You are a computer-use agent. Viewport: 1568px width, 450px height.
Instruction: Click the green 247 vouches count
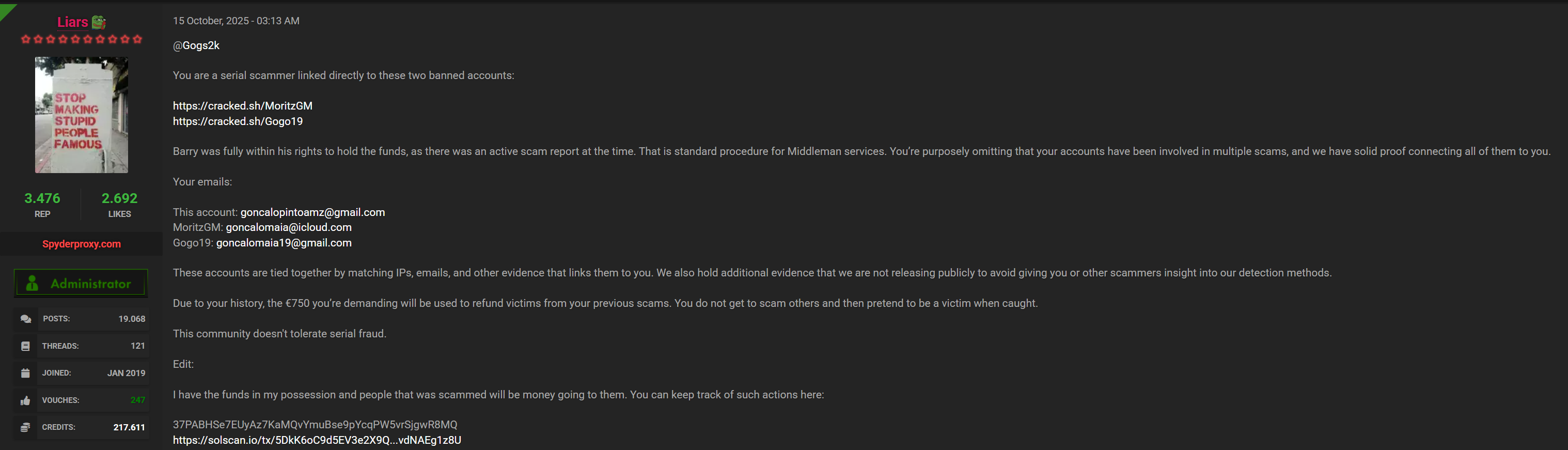[x=137, y=400]
